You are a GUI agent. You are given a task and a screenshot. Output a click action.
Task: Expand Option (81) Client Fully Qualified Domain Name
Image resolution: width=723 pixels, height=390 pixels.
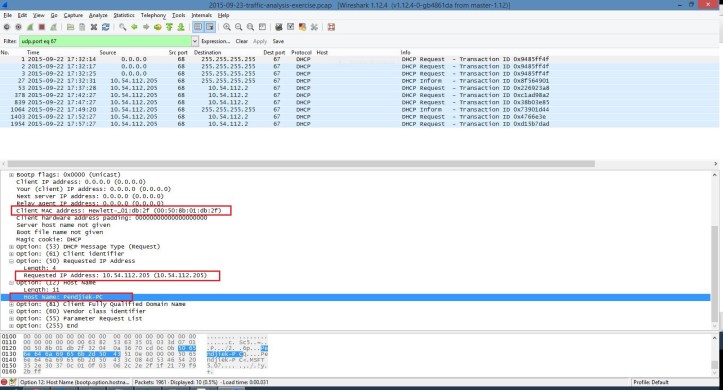12,304
